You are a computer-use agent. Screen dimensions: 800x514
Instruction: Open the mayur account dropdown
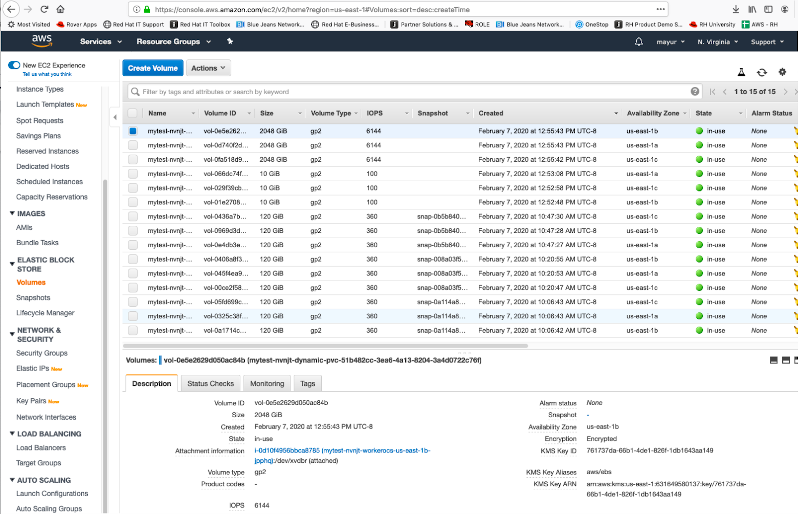670,42
